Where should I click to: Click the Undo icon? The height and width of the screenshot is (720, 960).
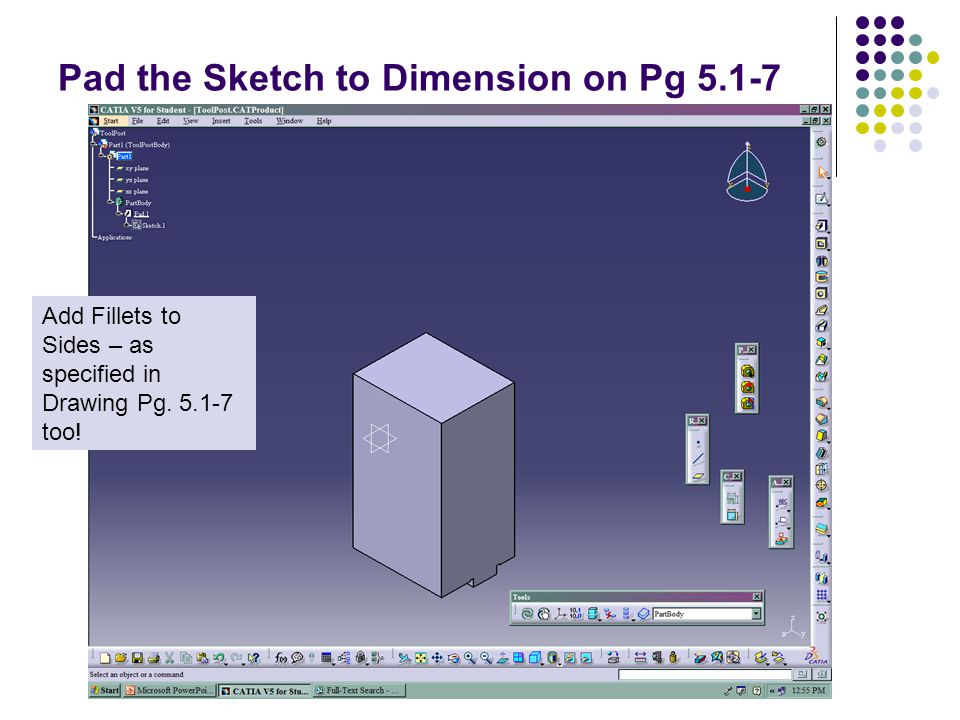click(x=218, y=658)
